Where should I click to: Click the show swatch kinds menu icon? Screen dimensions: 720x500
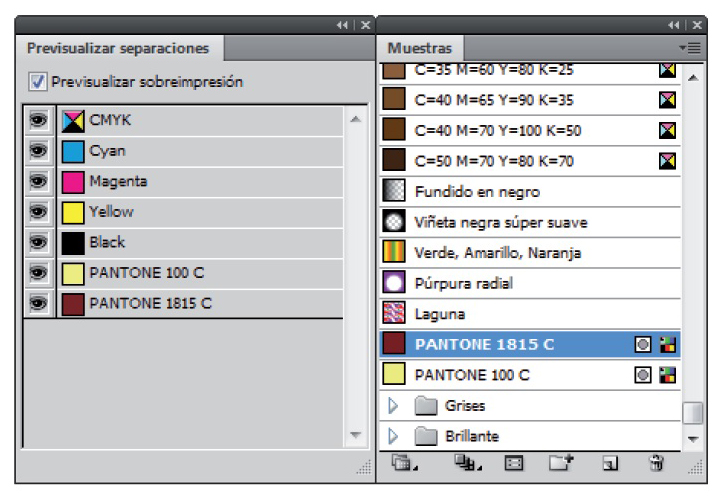(x=464, y=463)
